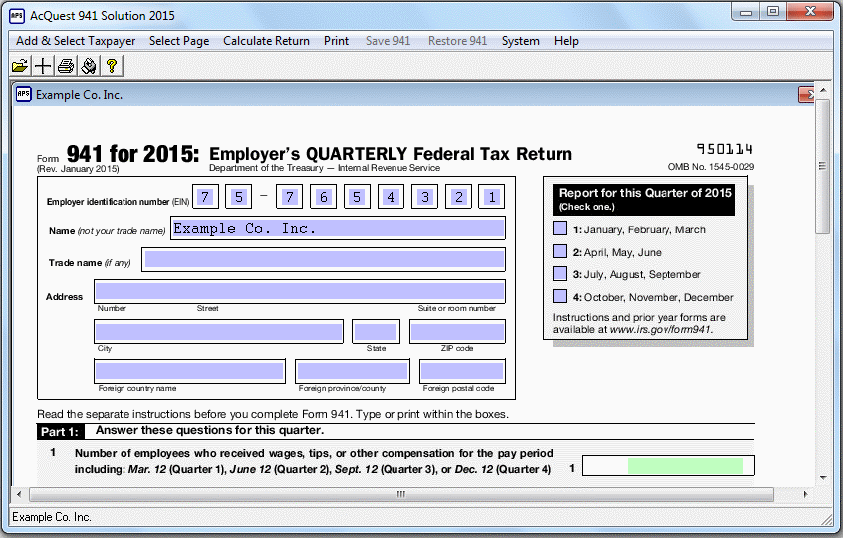
Task: Check quarter 4: October, November, December
Action: pos(560,296)
